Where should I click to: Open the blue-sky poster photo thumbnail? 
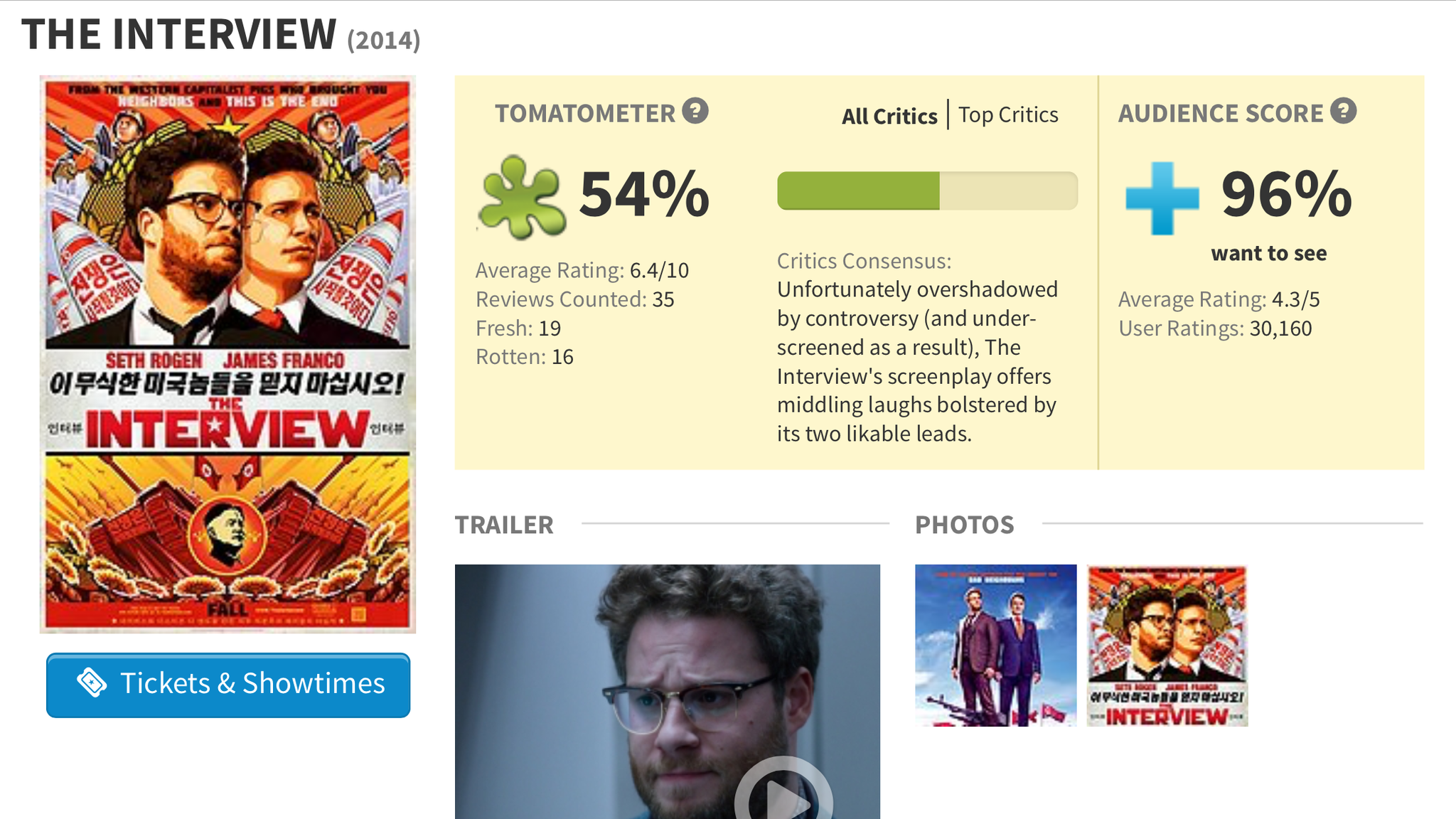[x=995, y=646]
